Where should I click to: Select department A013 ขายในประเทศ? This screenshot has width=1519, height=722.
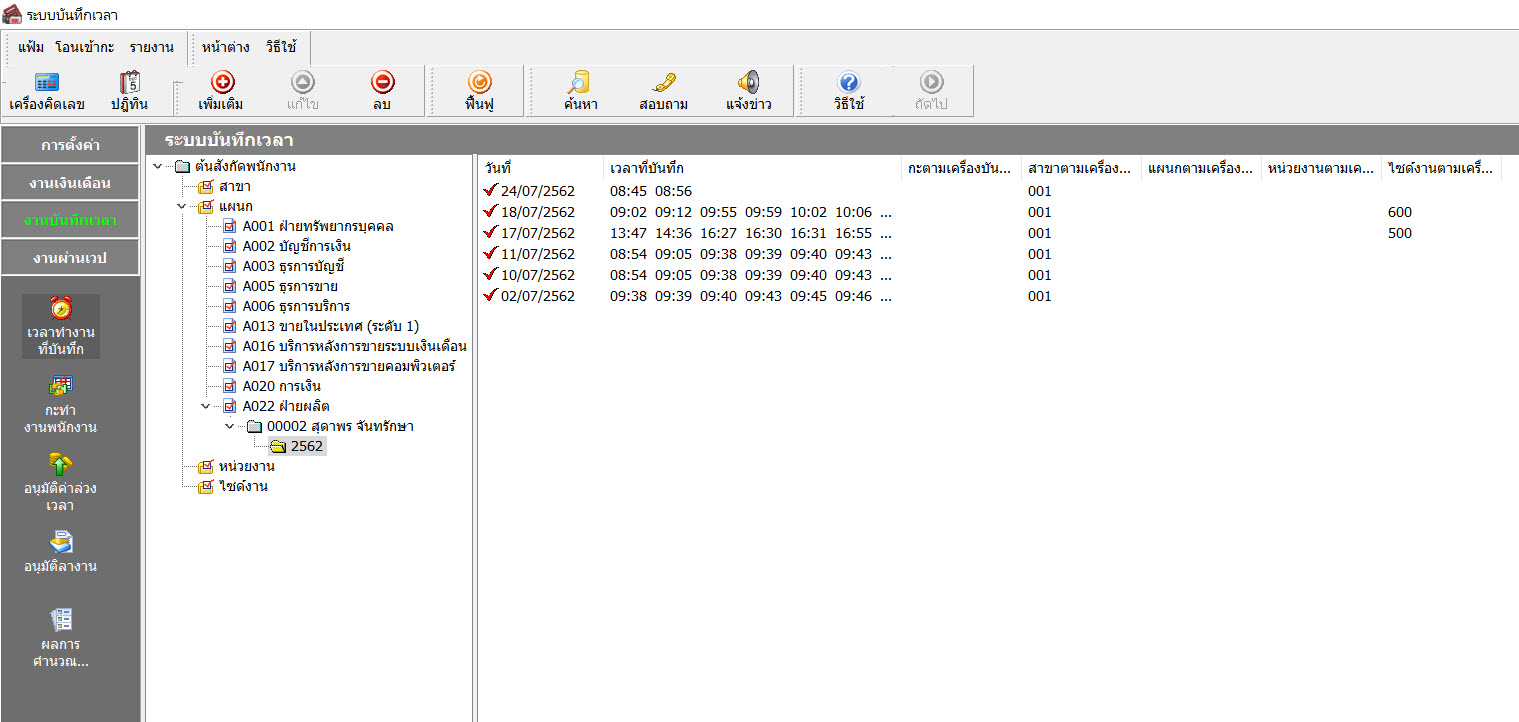[321, 326]
